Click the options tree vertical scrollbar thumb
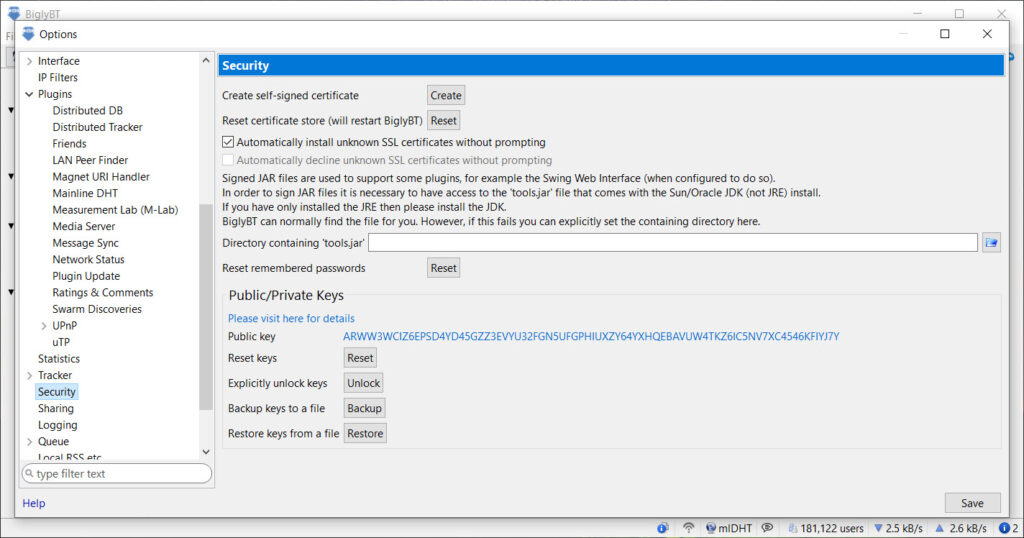The width and height of the screenshot is (1024, 538). [206, 307]
